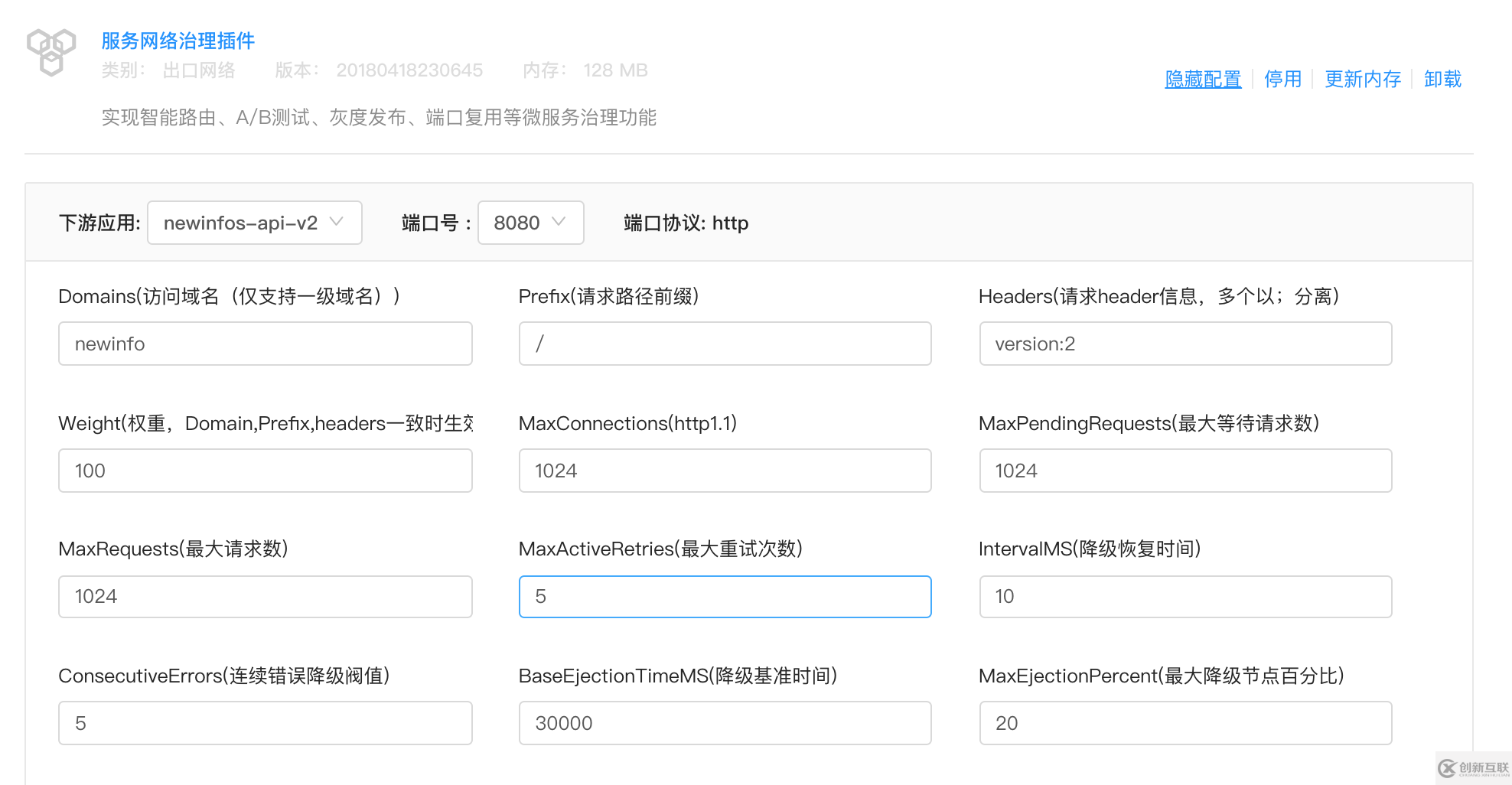Open the 服务网络治理插件 plugin title link
This screenshot has width=1512, height=785.
(178, 41)
